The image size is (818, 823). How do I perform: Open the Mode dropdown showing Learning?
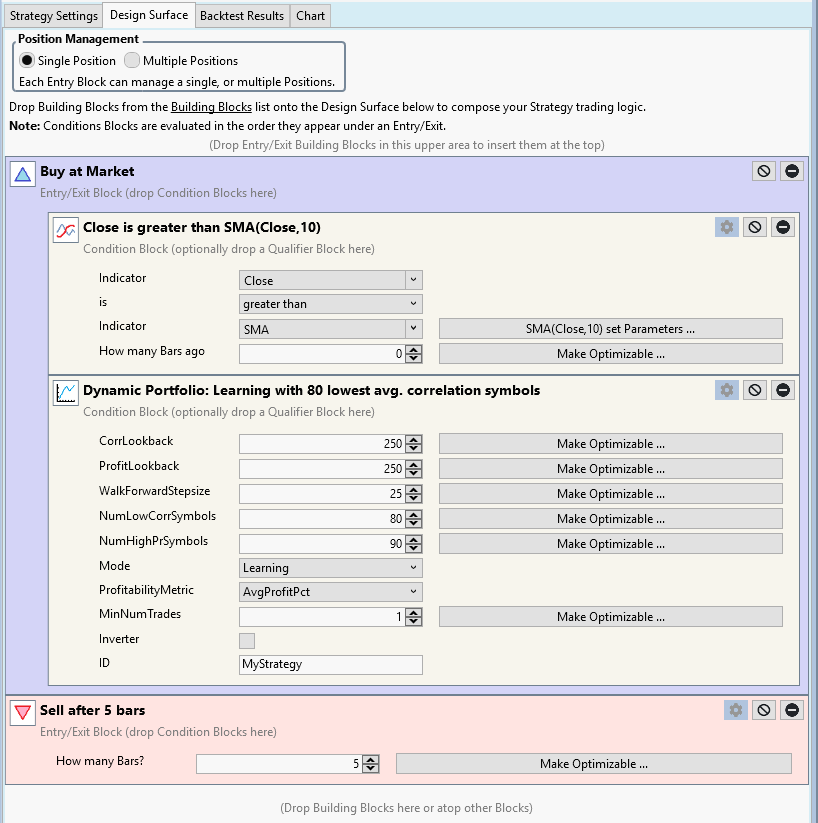click(331, 568)
